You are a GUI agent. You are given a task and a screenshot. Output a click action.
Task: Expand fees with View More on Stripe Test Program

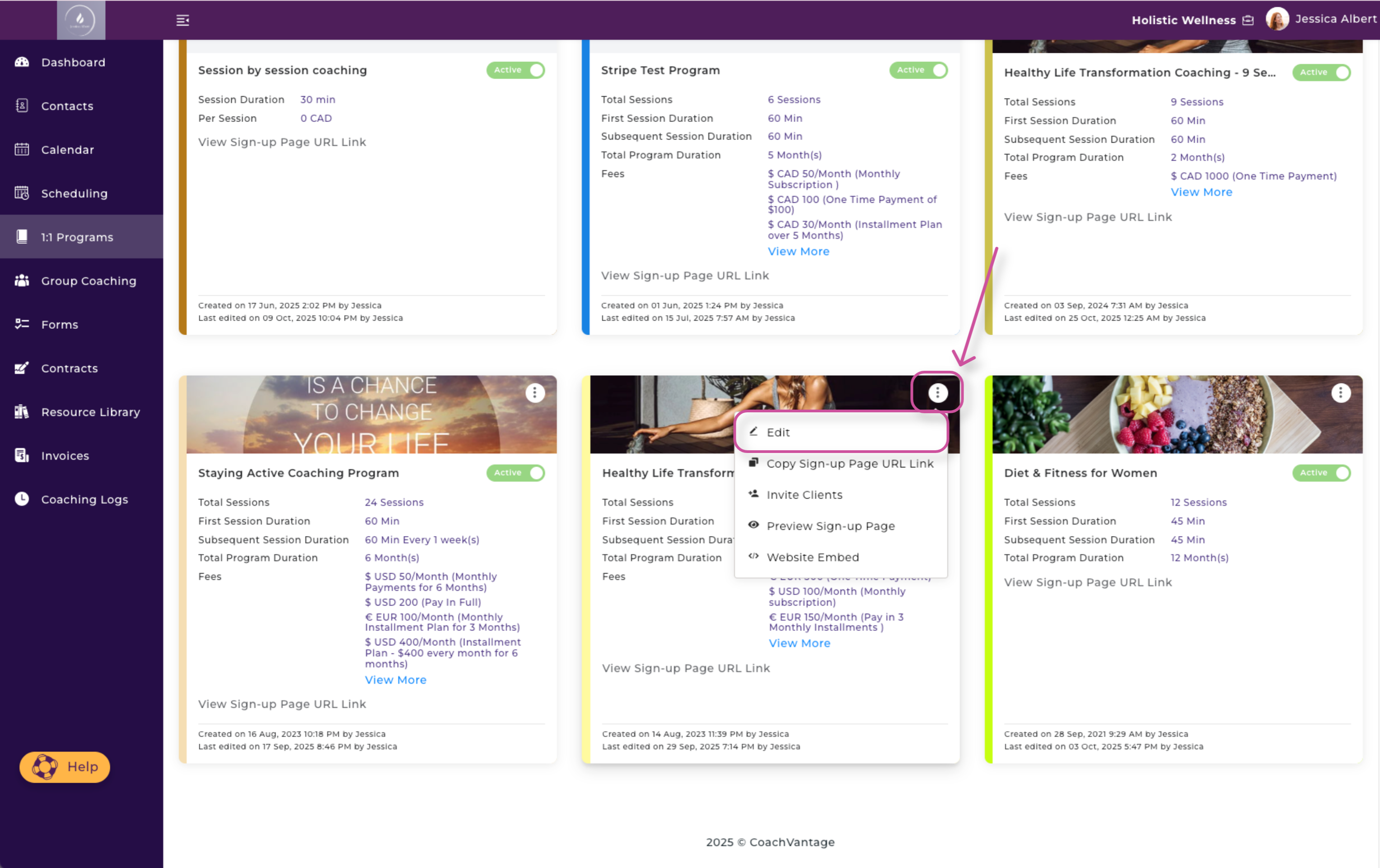coord(798,251)
